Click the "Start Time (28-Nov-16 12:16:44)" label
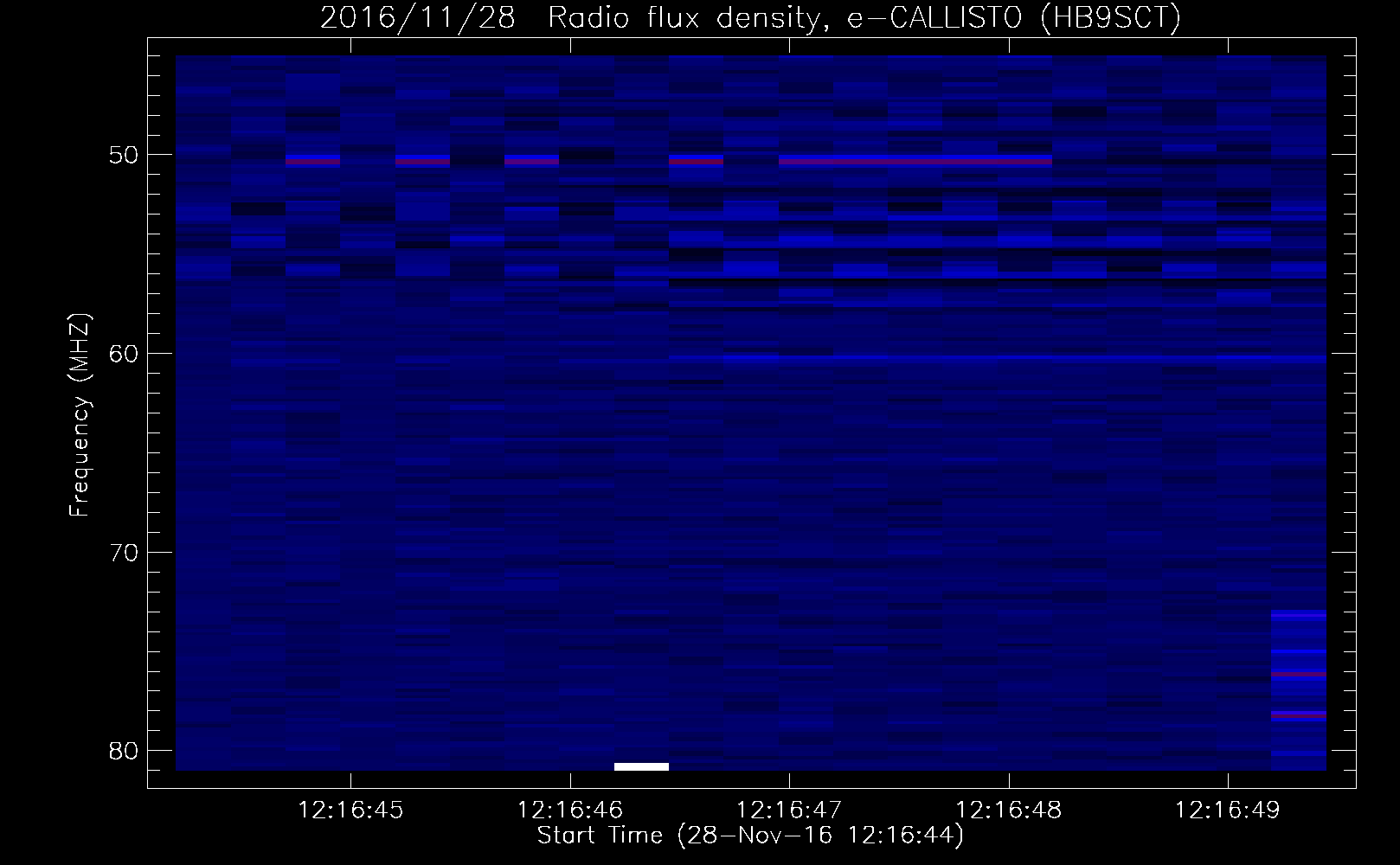Viewport: 1400px width, 865px height. click(x=750, y=836)
